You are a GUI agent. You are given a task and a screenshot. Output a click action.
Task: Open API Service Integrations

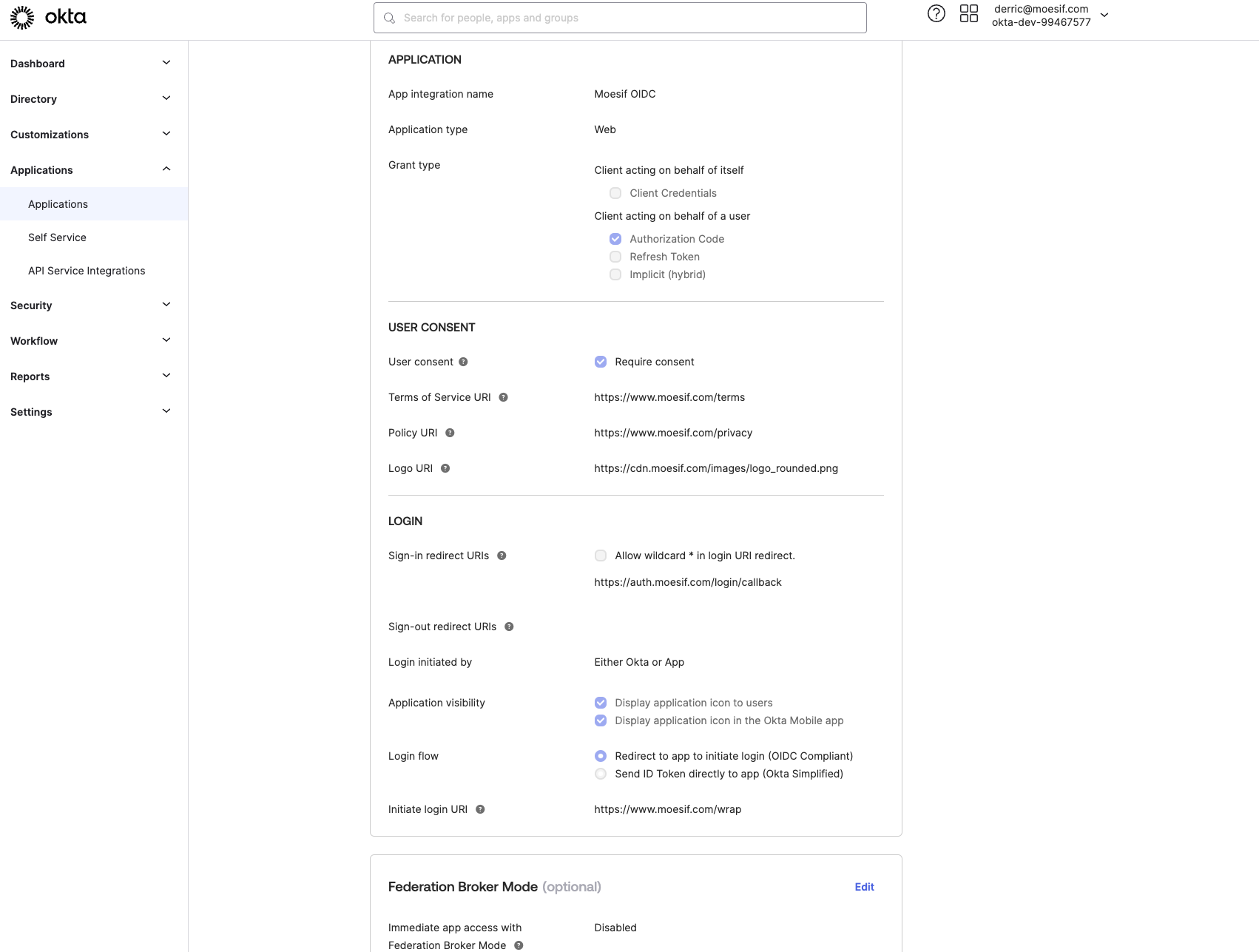[x=87, y=271]
